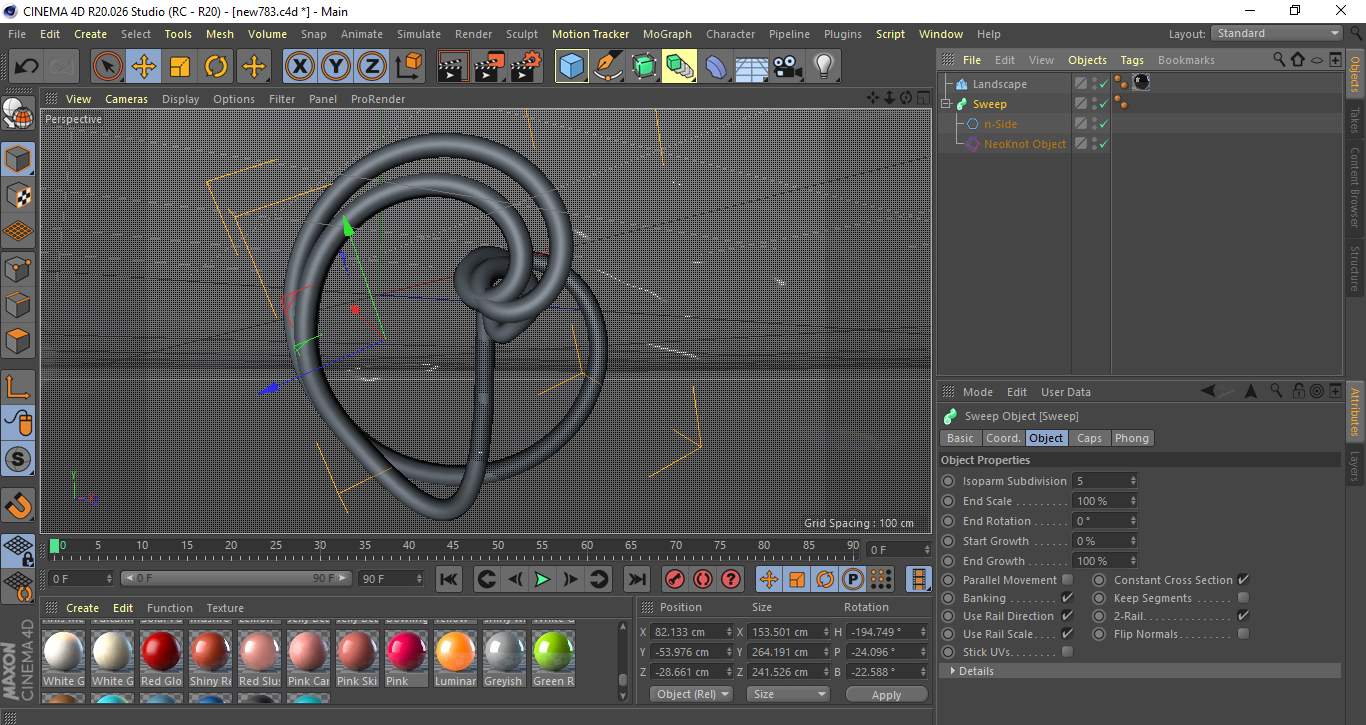Toggle Use Rail Direction checkbox
Viewport: 1366px width, 725px height.
[x=1067, y=616]
